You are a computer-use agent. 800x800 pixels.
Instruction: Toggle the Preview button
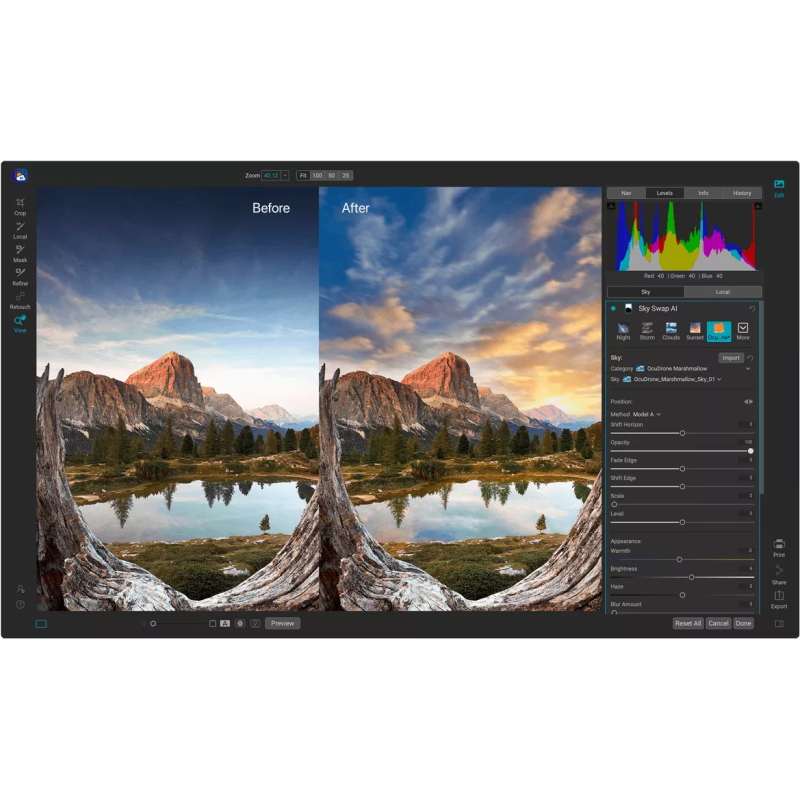[282, 623]
